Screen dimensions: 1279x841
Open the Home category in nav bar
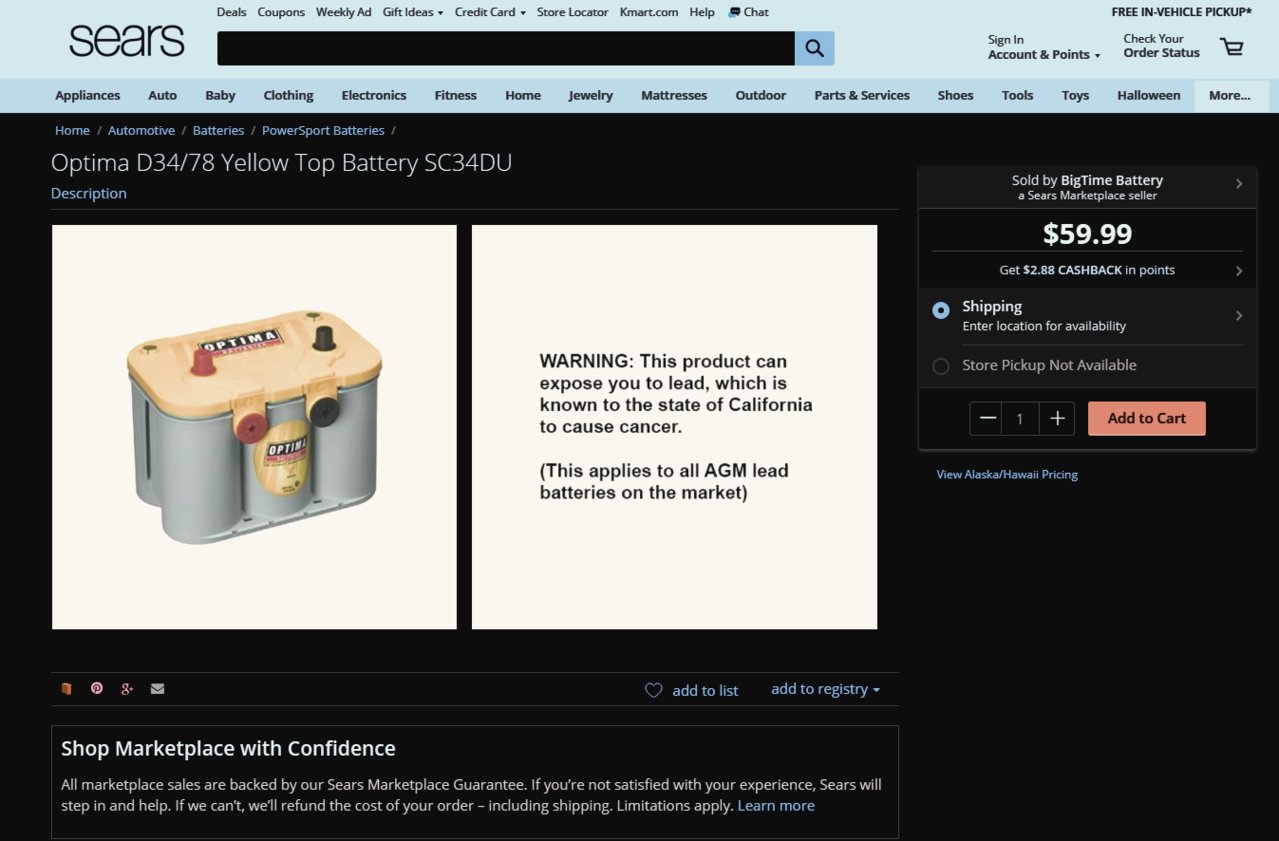coord(523,96)
